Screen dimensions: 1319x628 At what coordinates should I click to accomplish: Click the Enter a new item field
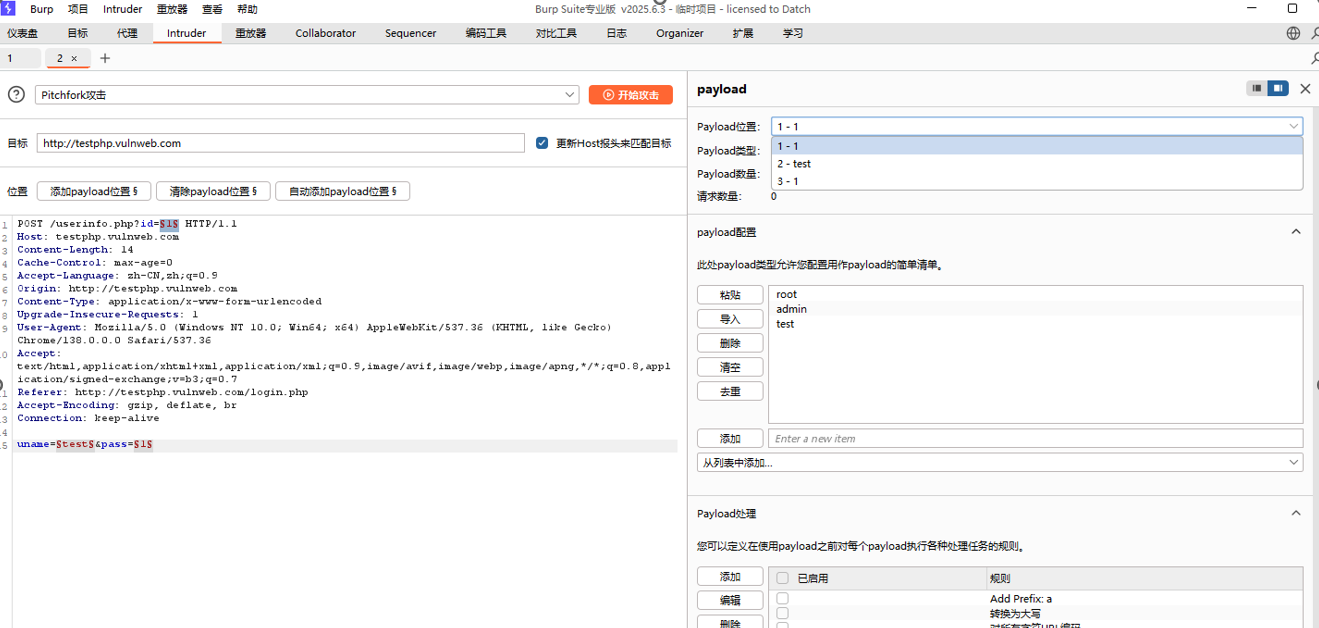click(1035, 439)
